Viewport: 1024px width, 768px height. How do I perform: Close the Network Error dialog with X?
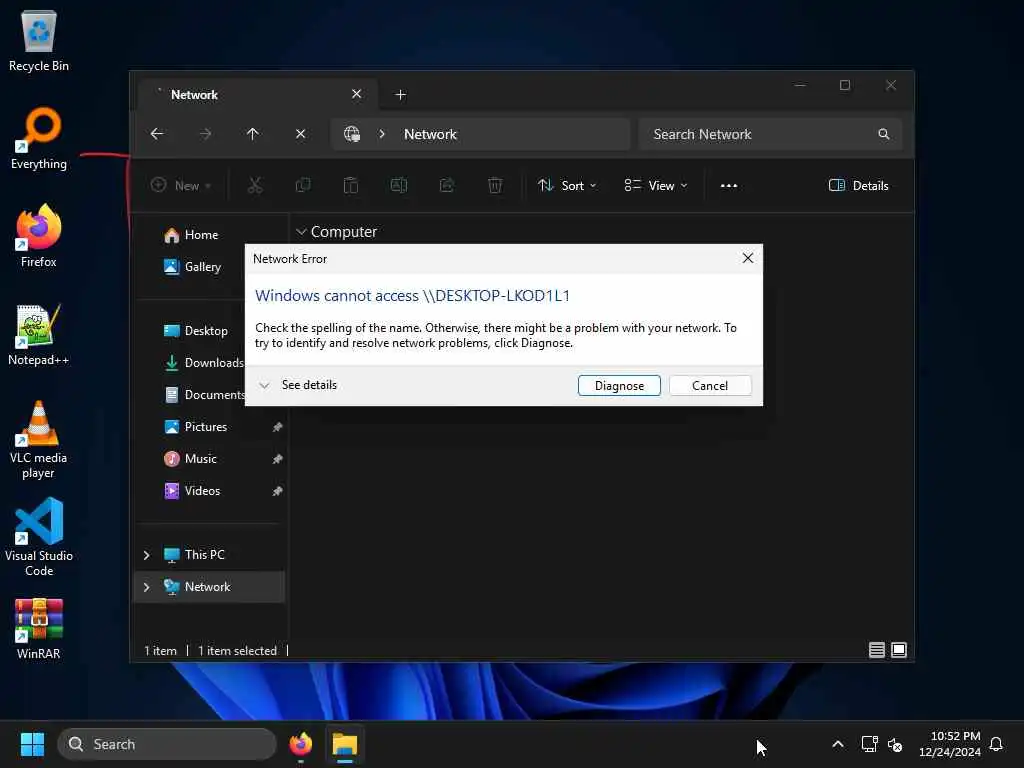tap(748, 258)
